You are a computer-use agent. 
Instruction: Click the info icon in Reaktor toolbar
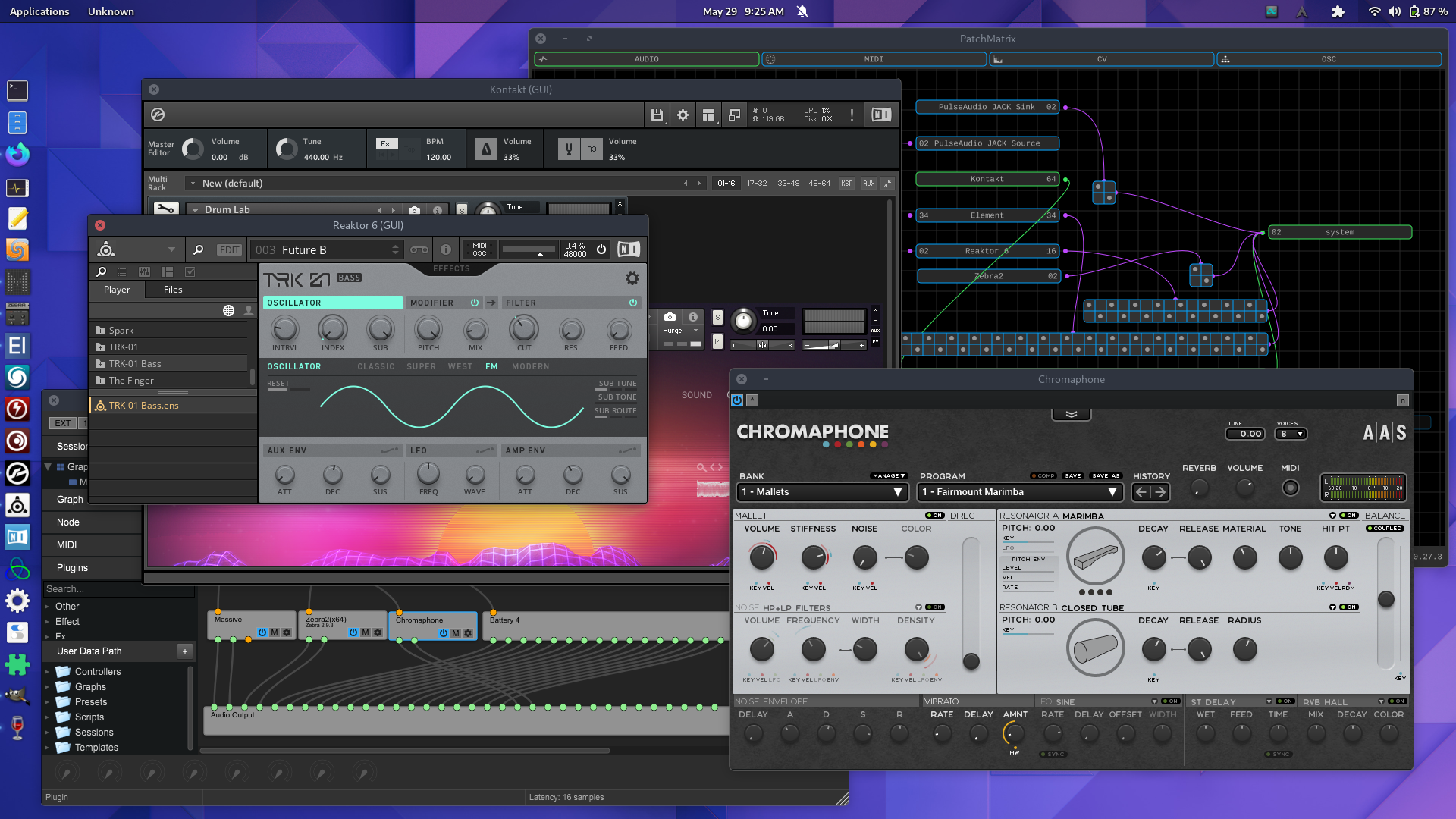(x=446, y=250)
